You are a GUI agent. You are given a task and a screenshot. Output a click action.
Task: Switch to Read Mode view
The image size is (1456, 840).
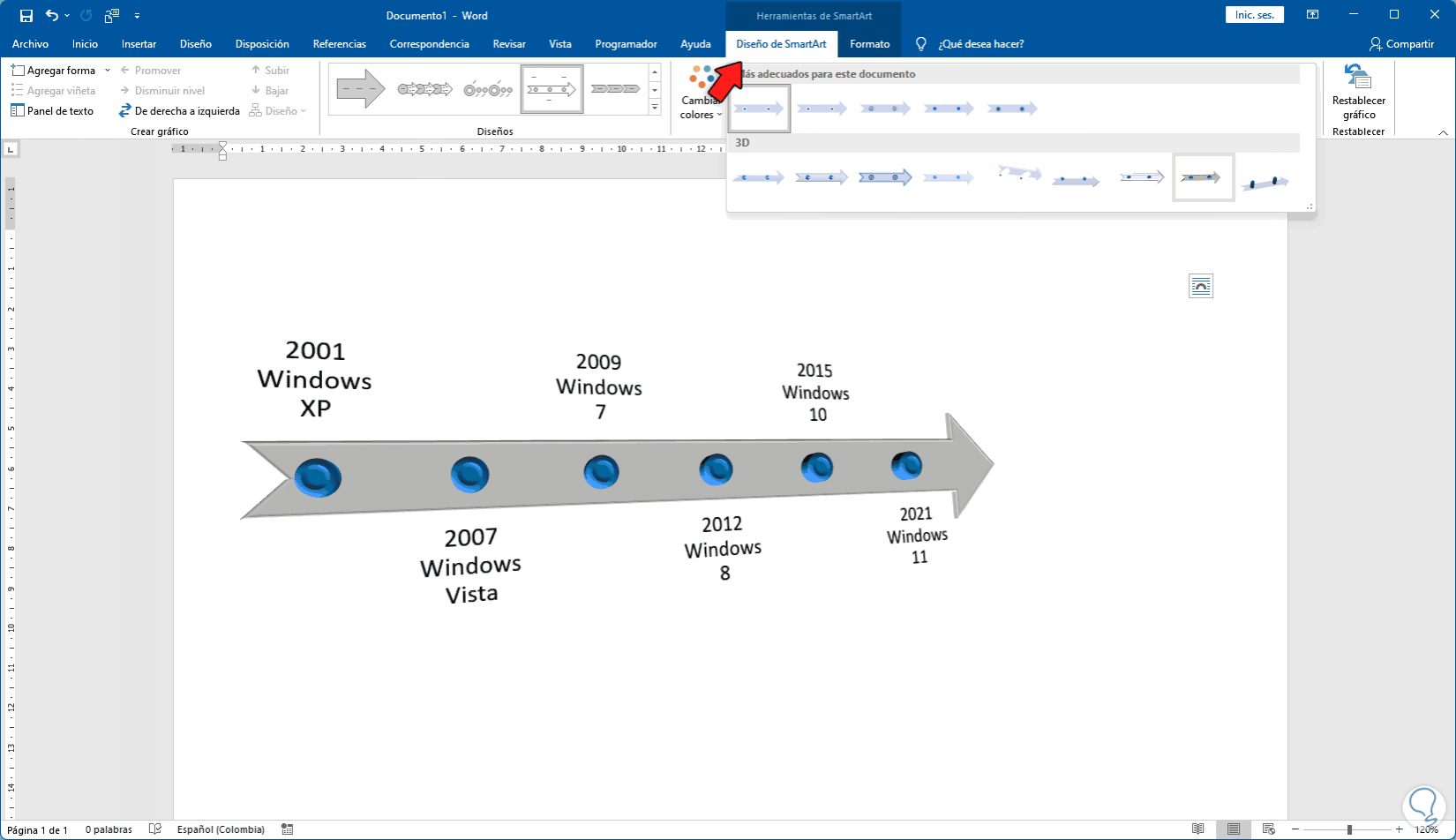click(x=1197, y=829)
